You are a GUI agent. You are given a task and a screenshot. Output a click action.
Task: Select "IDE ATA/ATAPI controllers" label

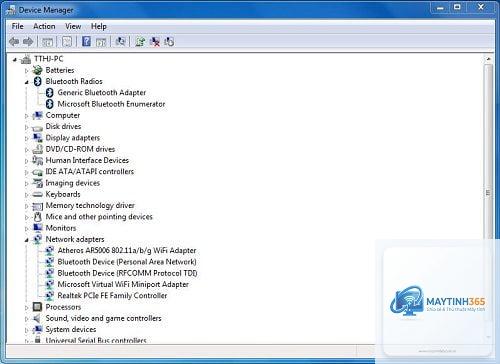[90, 171]
